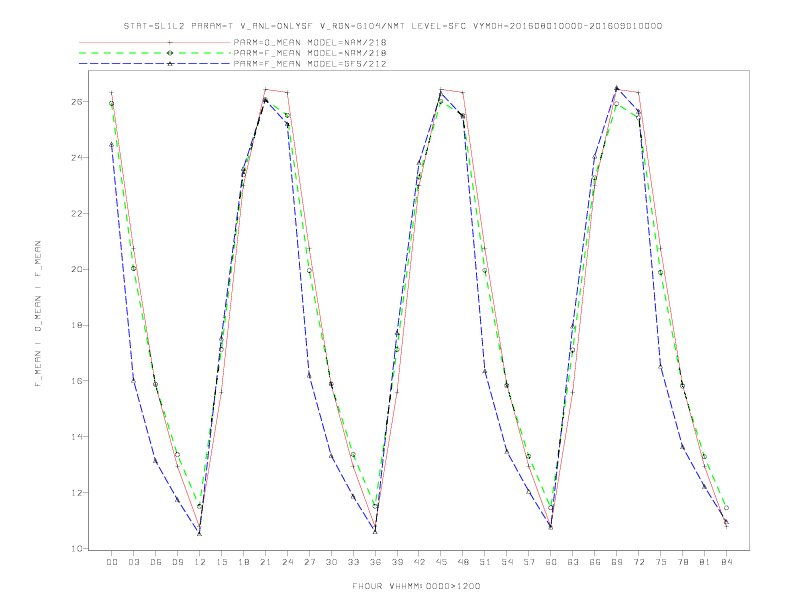Click the green dashed legend line sample
The image size is (792, 612).
[x=155, y=53]
